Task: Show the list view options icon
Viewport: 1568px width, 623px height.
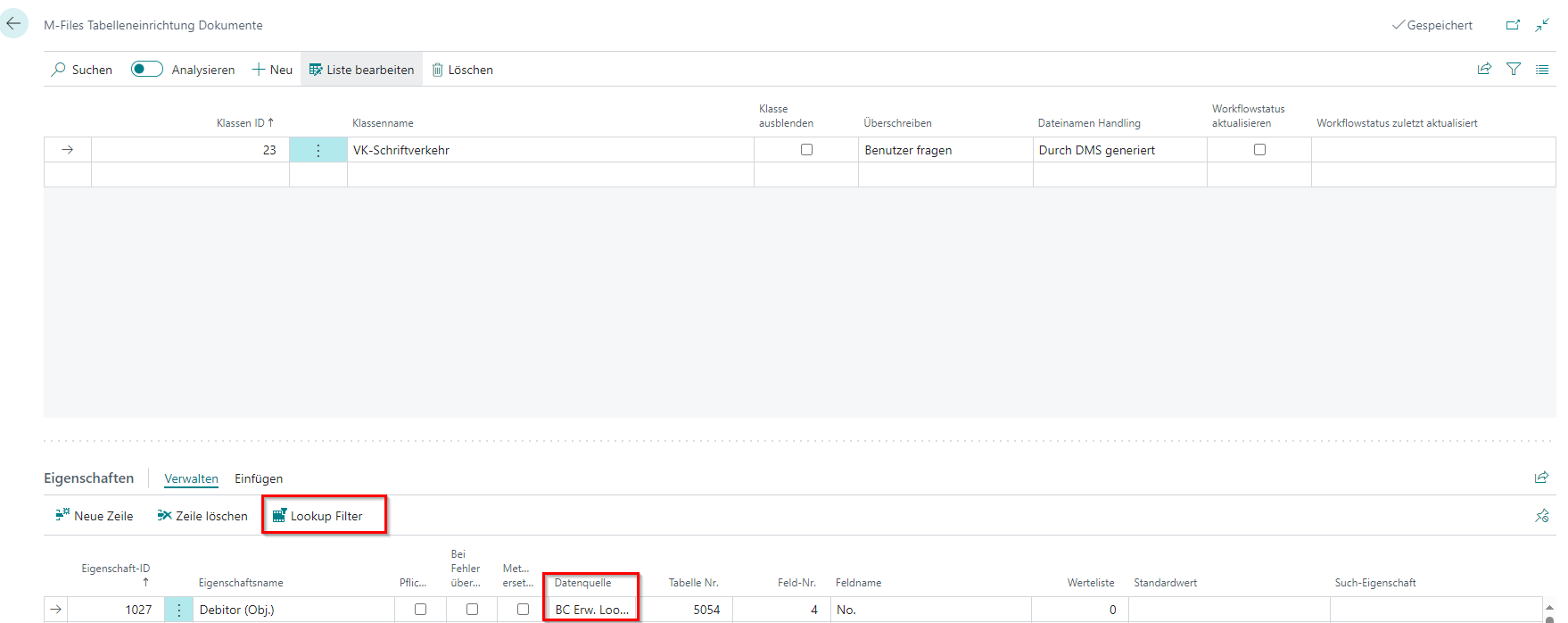Action: tap(1542, 69)
